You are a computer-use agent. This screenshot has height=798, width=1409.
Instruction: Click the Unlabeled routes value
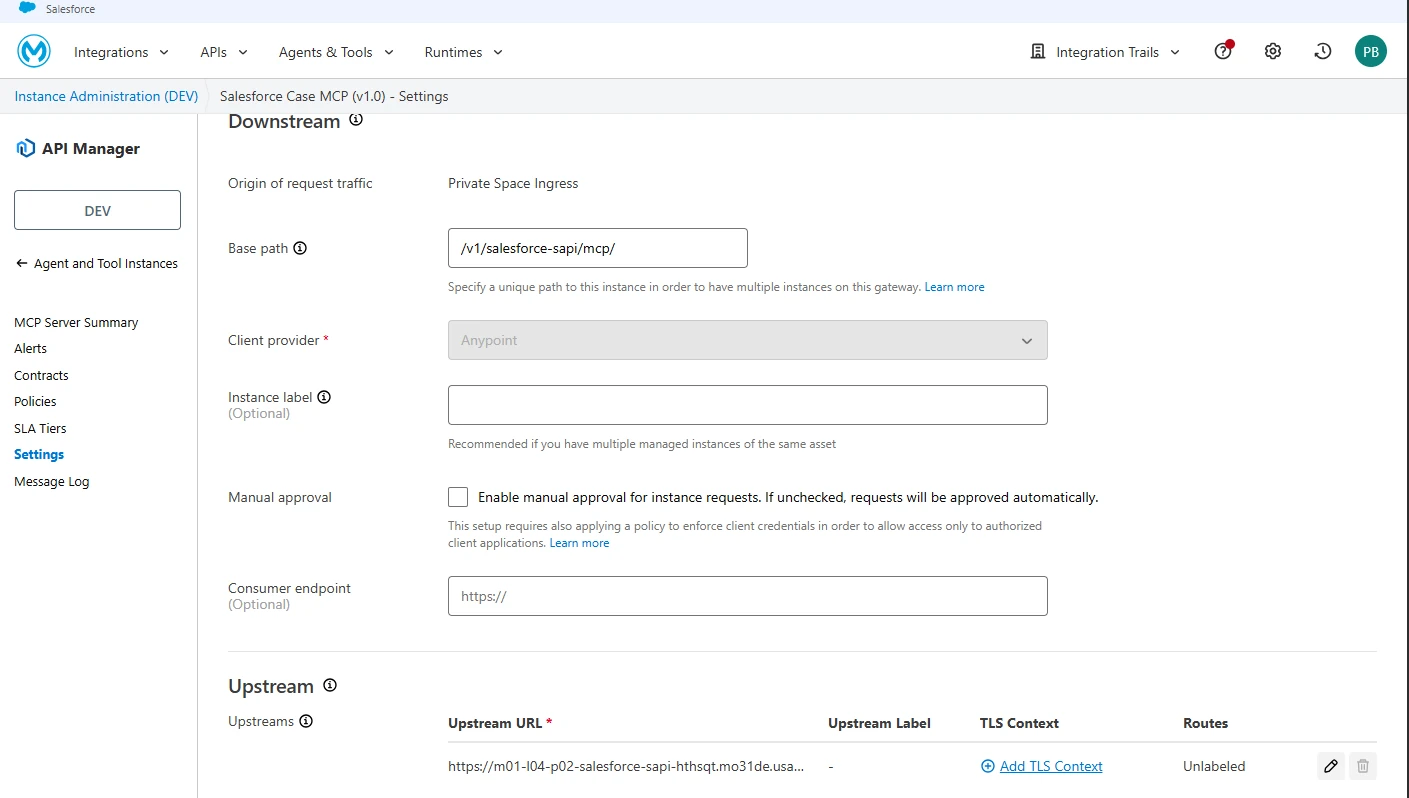pyautogui.click(x=1214, y=766)
